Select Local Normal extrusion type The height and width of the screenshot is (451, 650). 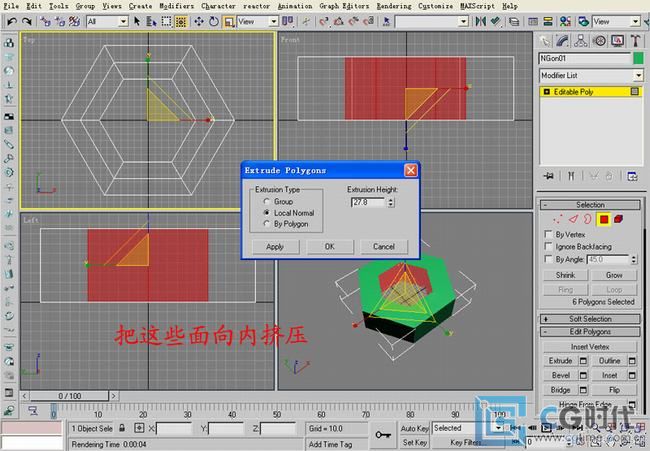point(267,213)
